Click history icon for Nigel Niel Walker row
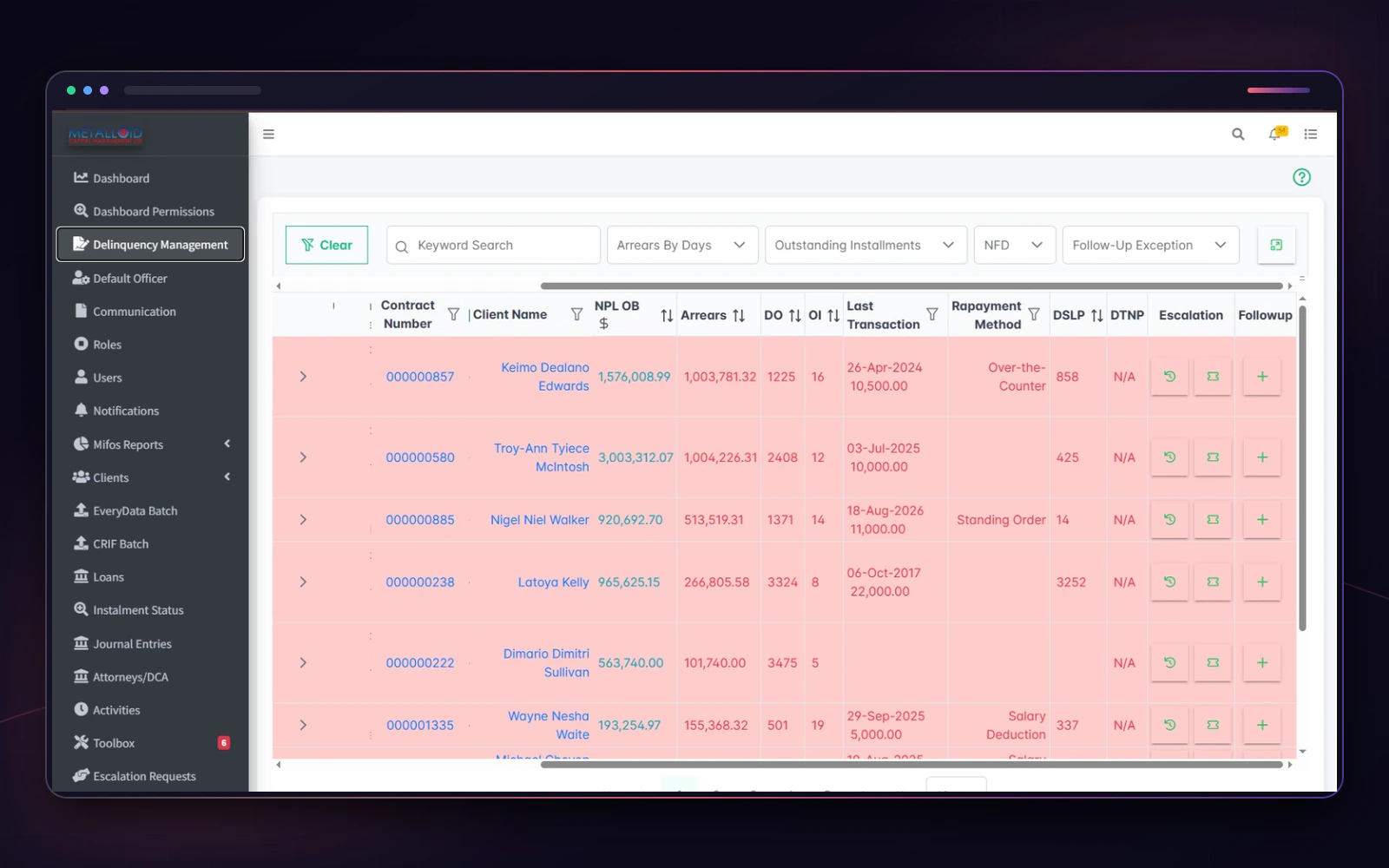Viewport: 1389px width, 868px height. [1169, 520]
